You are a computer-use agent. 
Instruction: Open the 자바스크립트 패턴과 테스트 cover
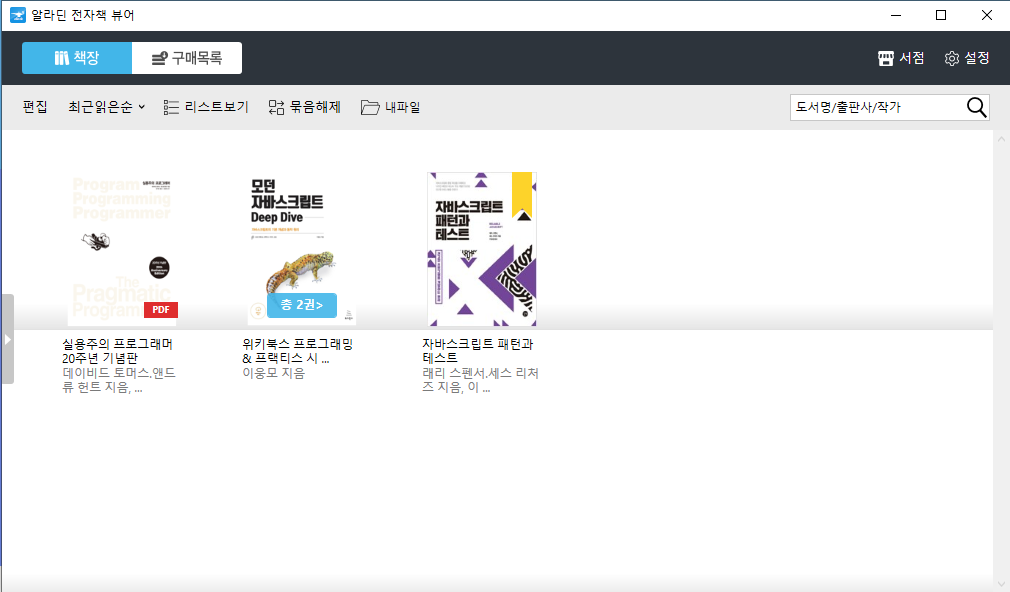[482, 249]
